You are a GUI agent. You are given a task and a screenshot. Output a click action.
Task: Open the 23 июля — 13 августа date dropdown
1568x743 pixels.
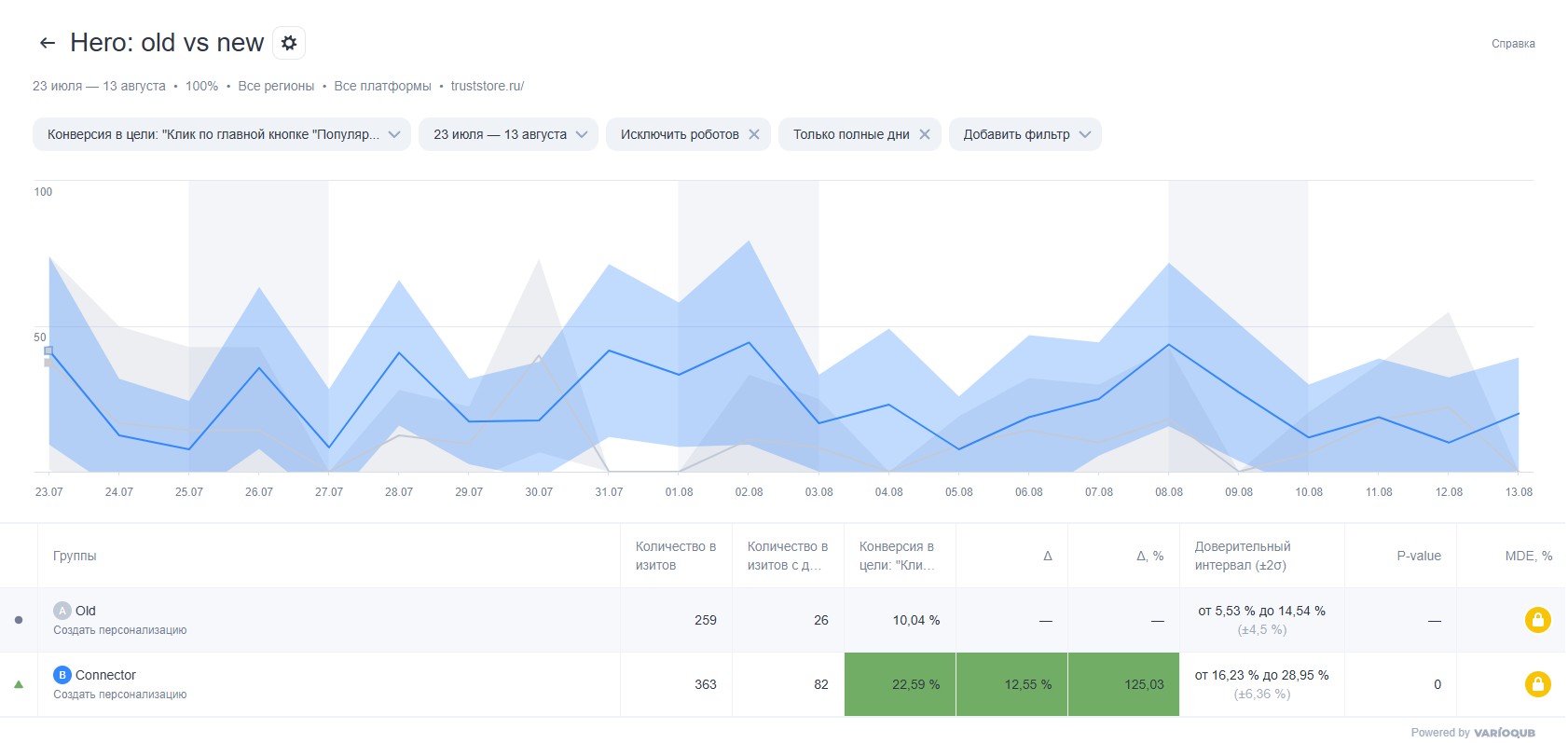508,134
